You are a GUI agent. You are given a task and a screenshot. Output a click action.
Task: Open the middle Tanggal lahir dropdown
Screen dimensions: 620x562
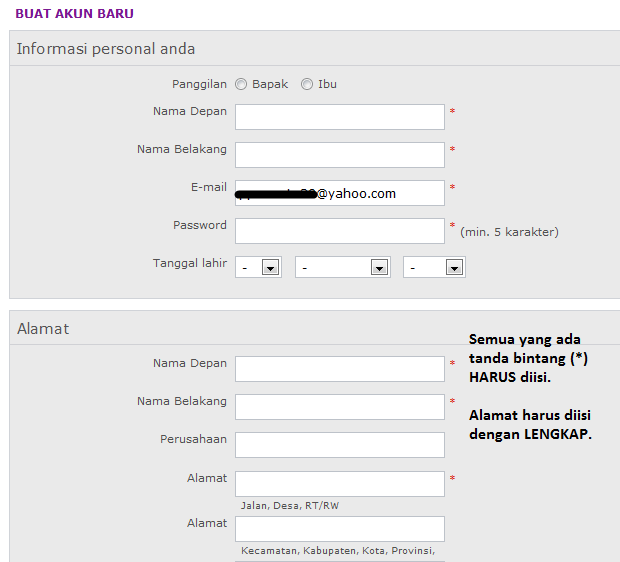tap(342, 267)
